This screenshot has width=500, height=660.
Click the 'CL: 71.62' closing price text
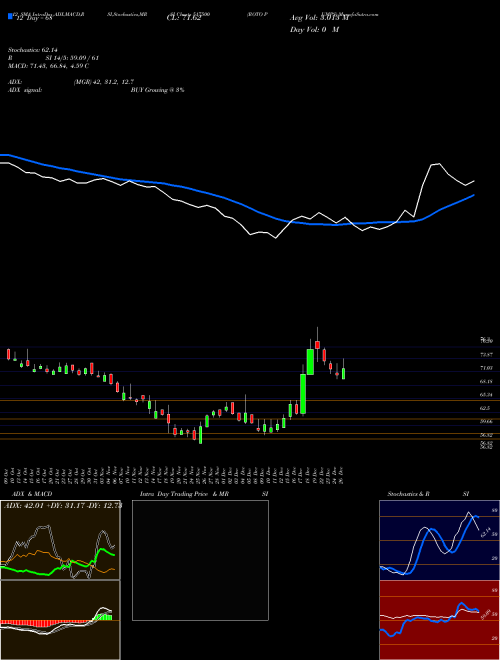point(184,18)
